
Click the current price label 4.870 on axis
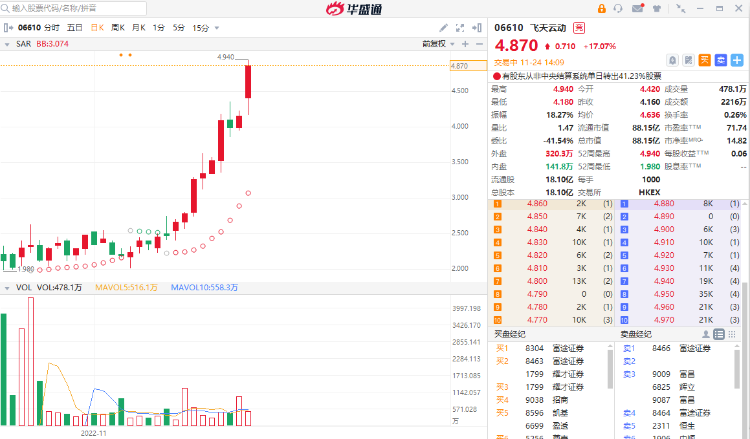[468, 66]
